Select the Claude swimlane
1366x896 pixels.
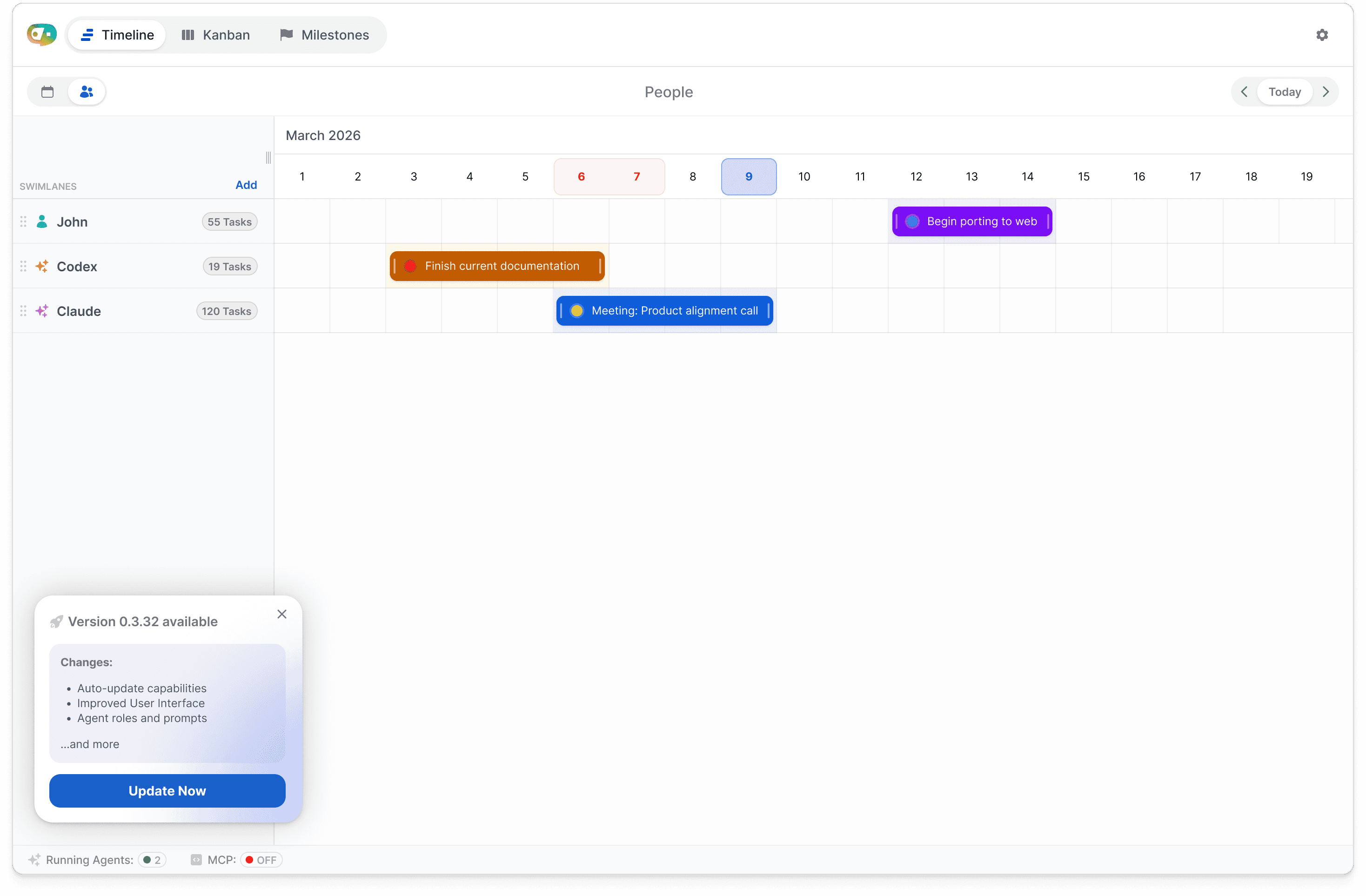(143, 311)
